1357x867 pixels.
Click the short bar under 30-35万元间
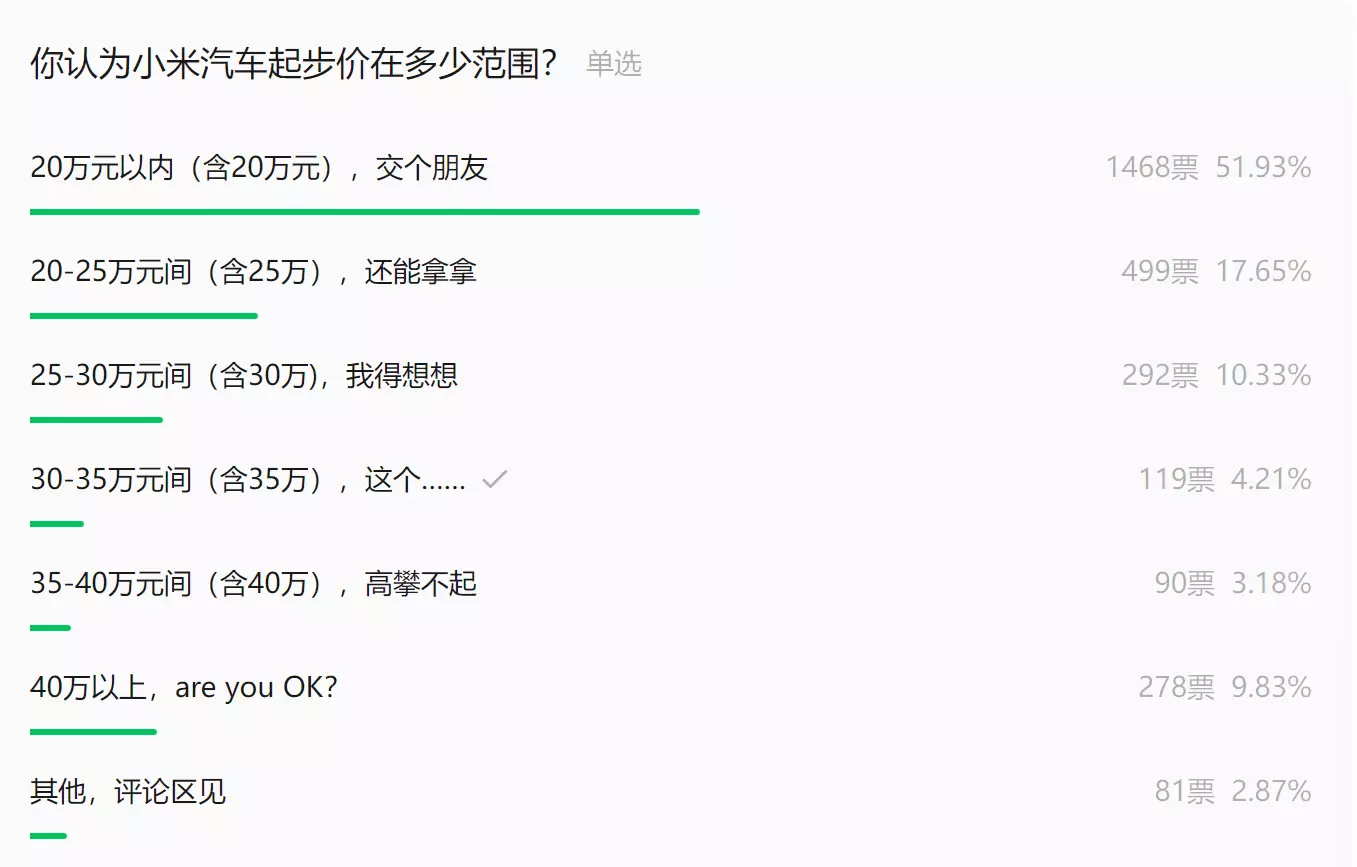[57, 524]
